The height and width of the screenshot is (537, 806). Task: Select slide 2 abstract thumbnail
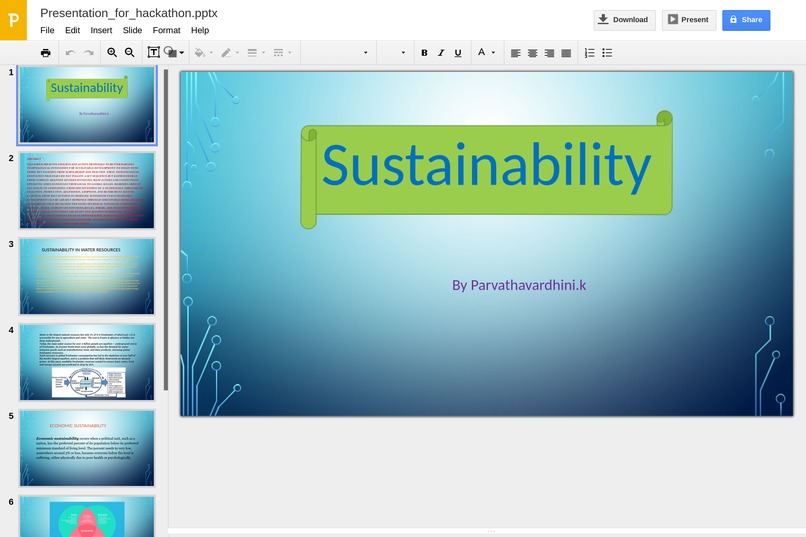87,191
